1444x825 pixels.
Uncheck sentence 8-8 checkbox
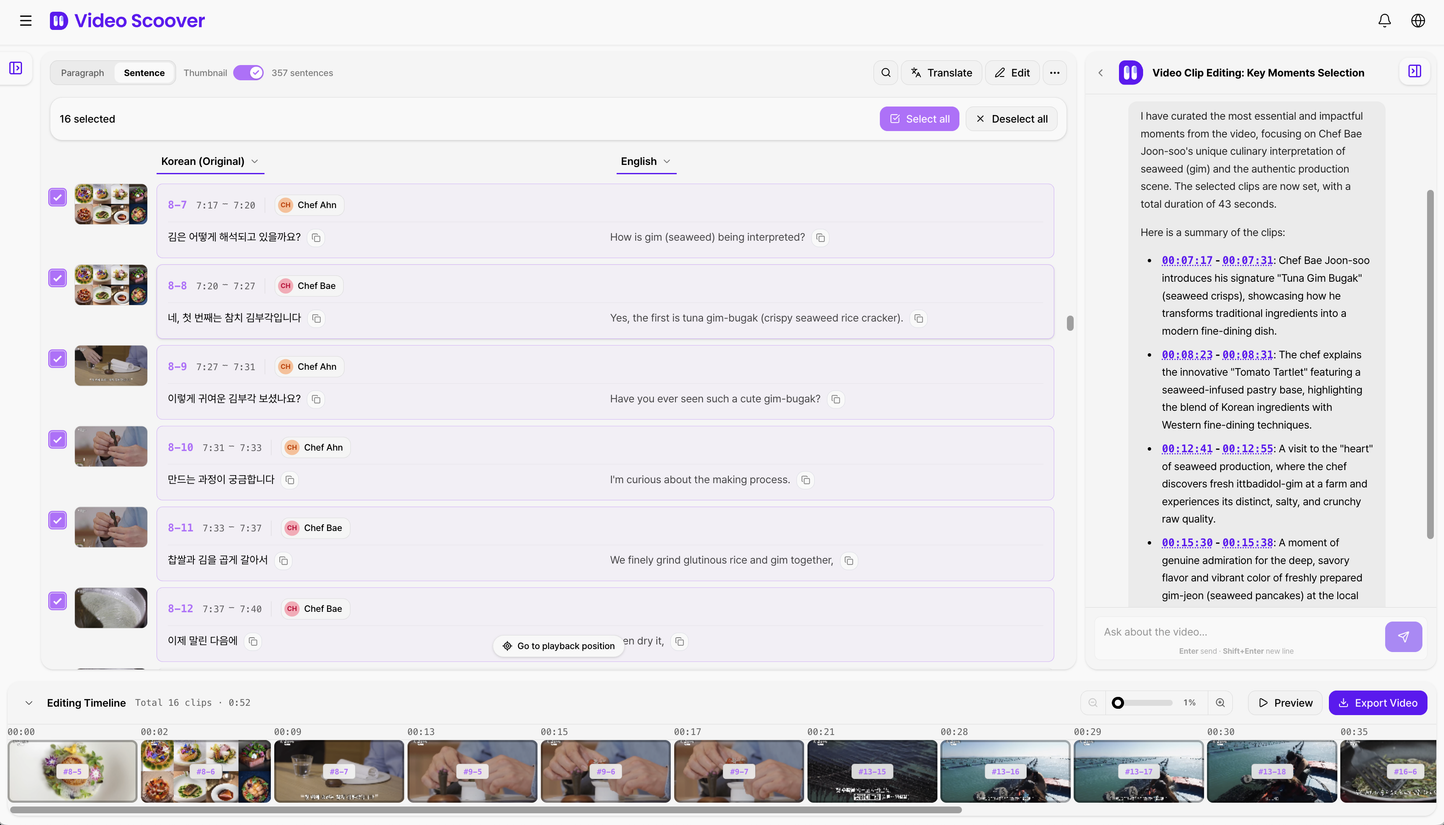point(58,278)
